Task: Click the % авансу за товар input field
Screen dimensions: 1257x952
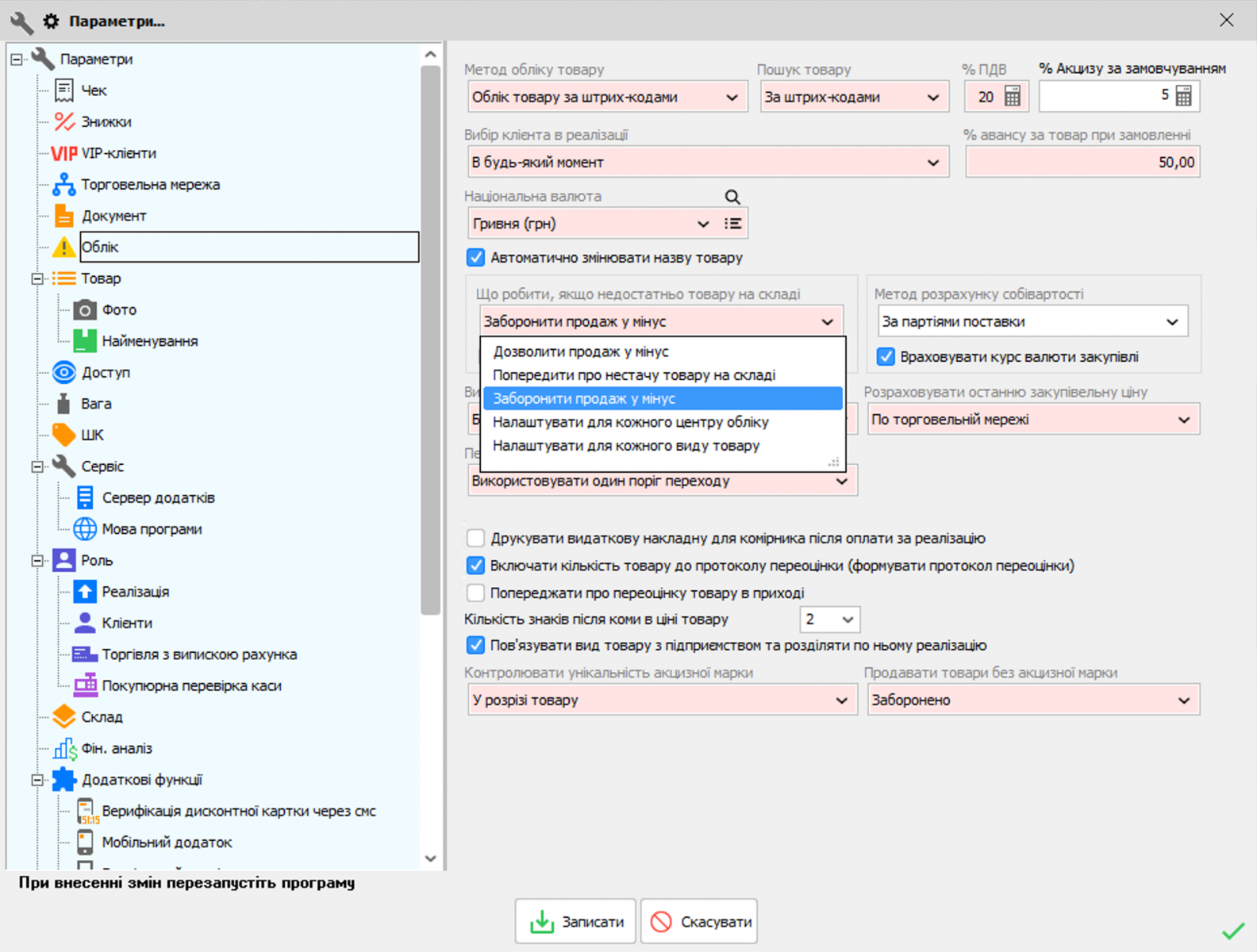Action: pos(1082,163)
